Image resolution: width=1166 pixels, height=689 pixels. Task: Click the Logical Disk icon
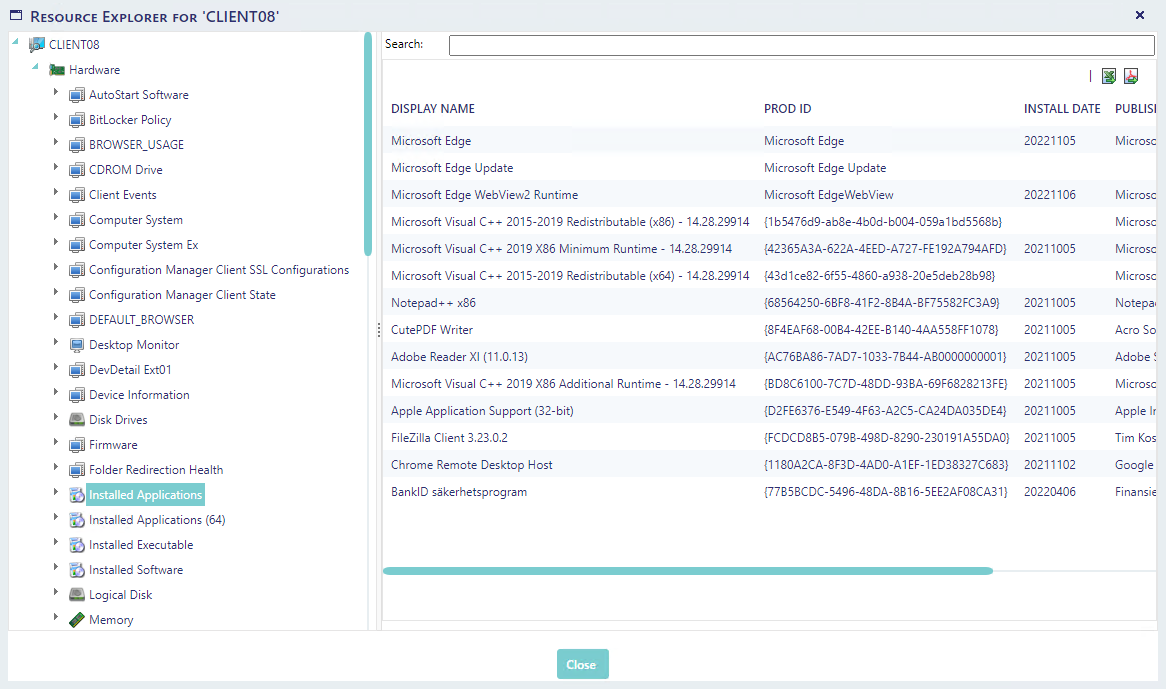tap(77, 595)
